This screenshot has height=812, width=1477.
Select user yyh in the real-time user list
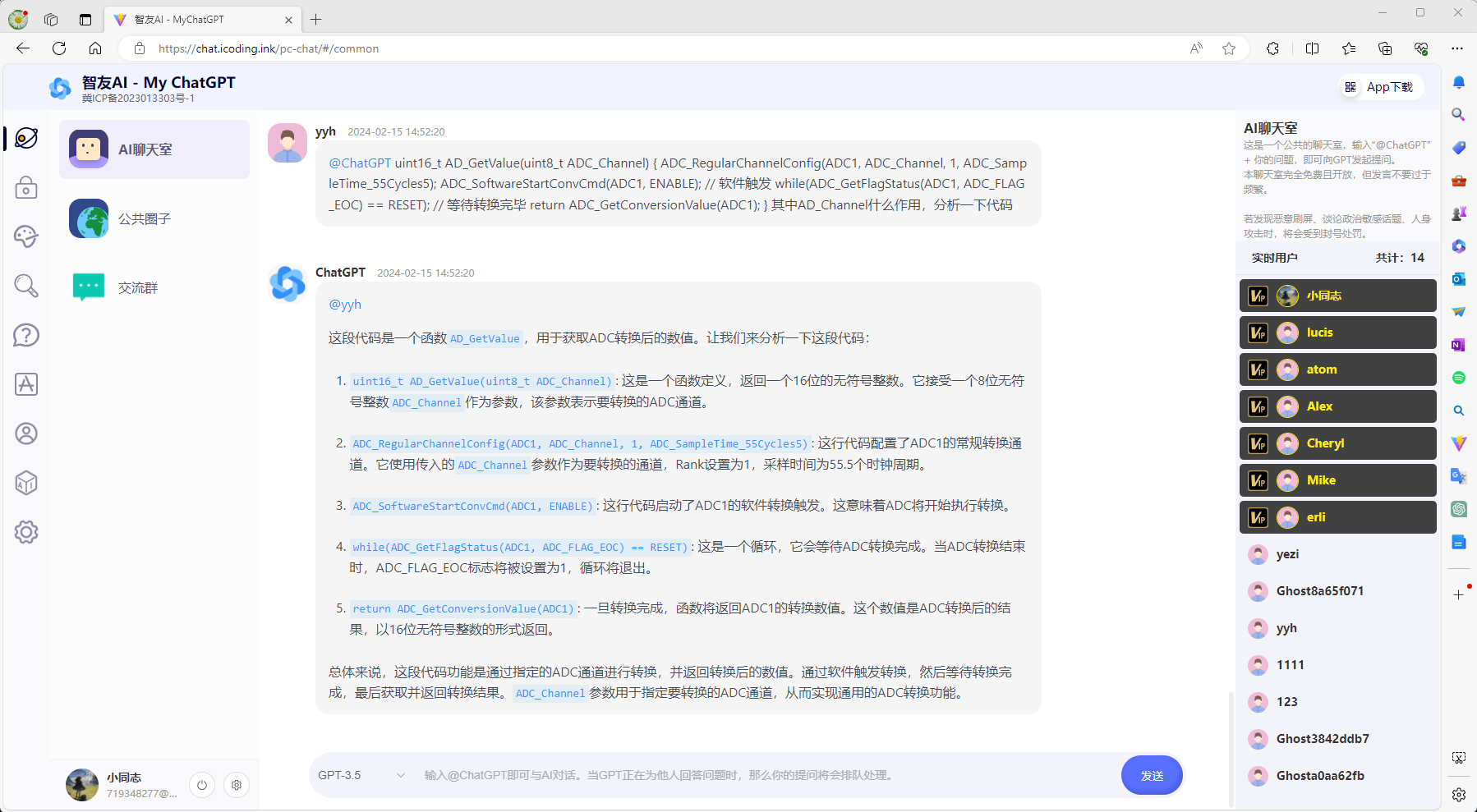(1337, 628)
